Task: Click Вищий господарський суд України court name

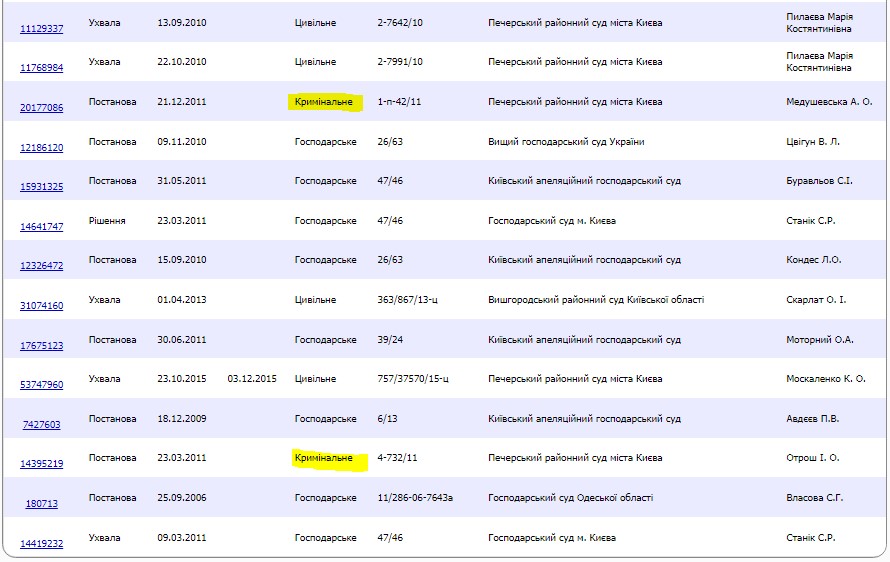Action: (565, 142)
